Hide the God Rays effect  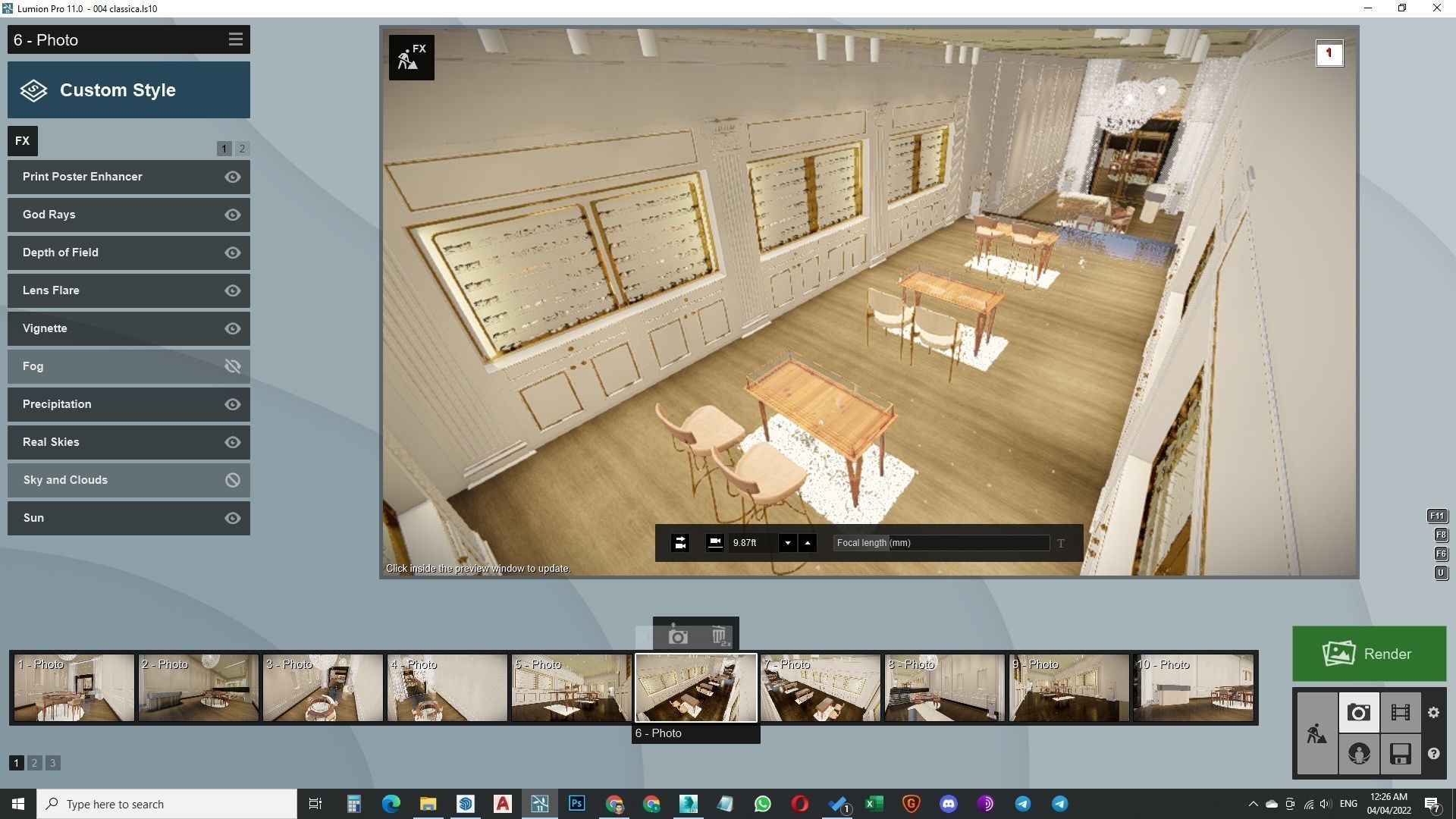pyautogui.click(x=233, y=215)
